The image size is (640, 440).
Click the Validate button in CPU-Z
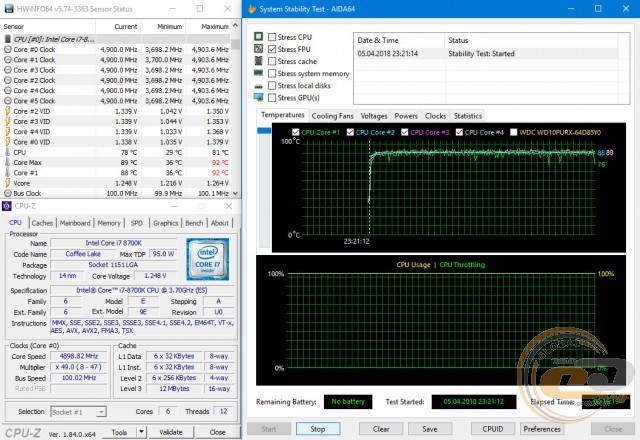(x=171, y=432)
